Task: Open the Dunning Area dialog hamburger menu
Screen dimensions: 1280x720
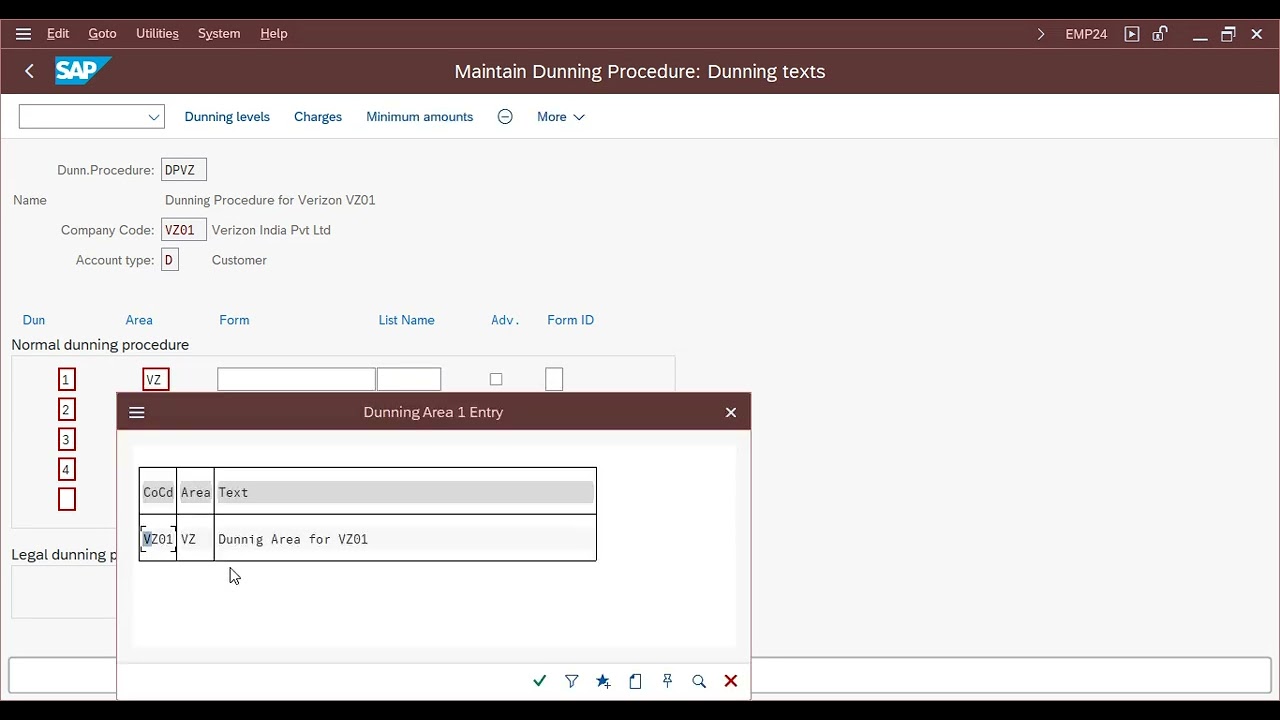Action: tap(137, 412)
